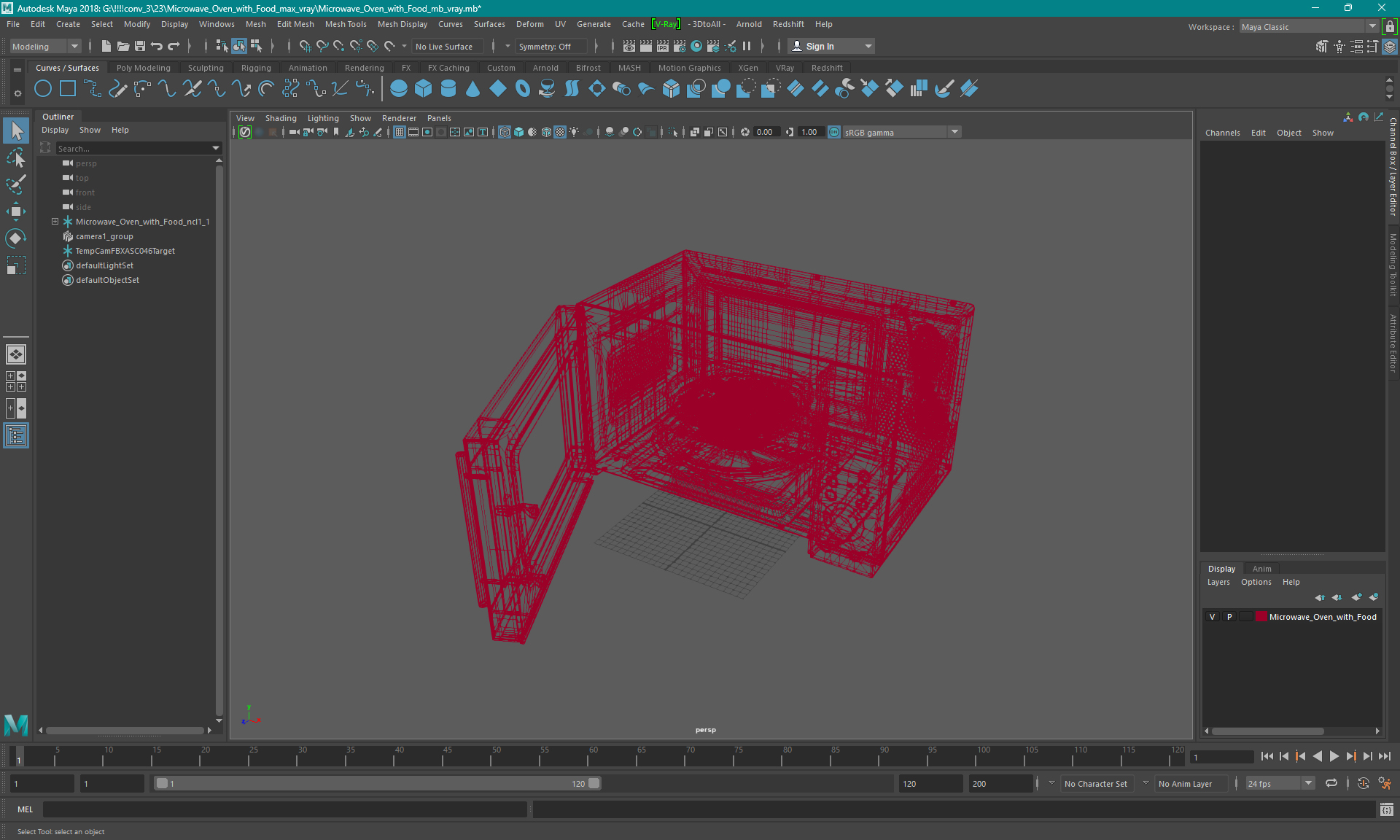Screen dimensions: 1400x840
Task: Toggle auto keyframe button
Action: 1363,783
